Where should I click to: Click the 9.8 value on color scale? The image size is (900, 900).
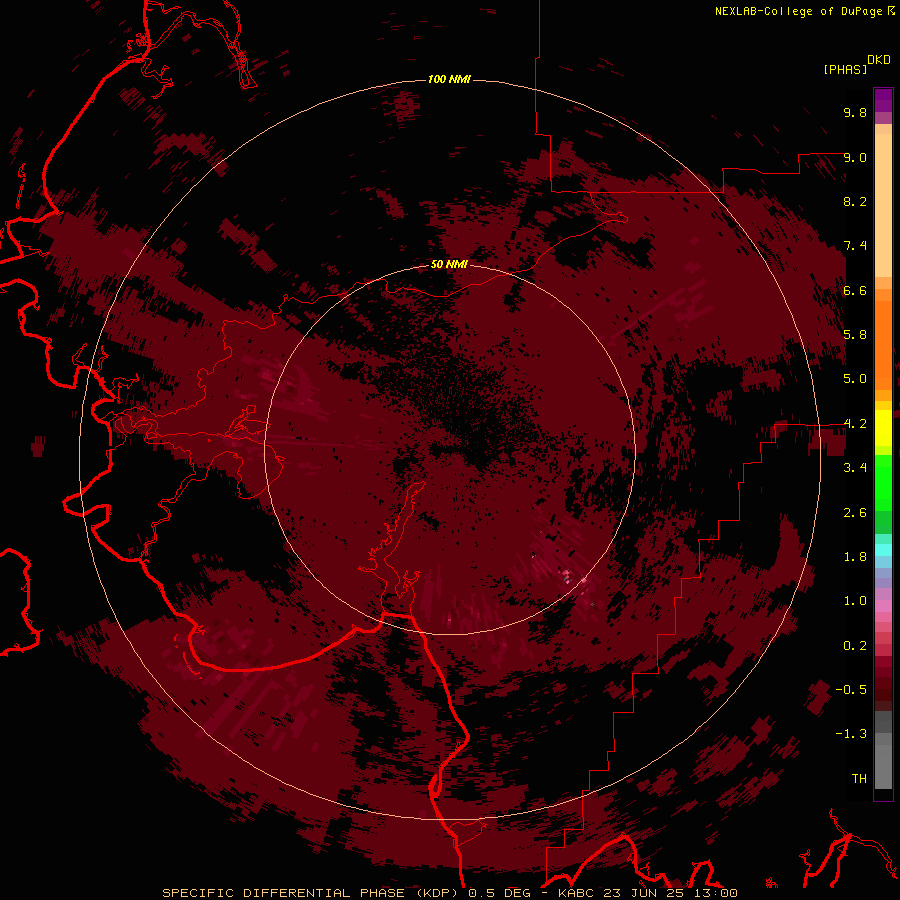pyautogui.click(x=855, y=112)
